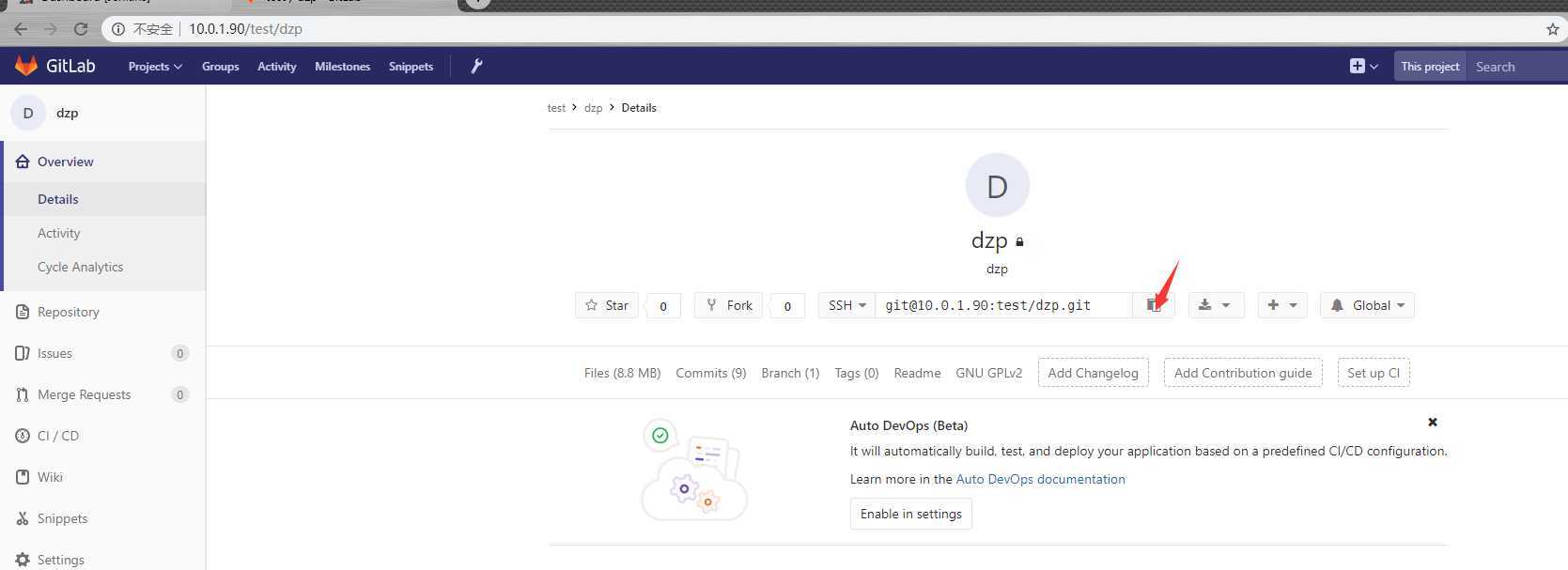Open the Global notification dropdown
The height and width of the screenshot is (570, 1568).
tap(1367, 305)
